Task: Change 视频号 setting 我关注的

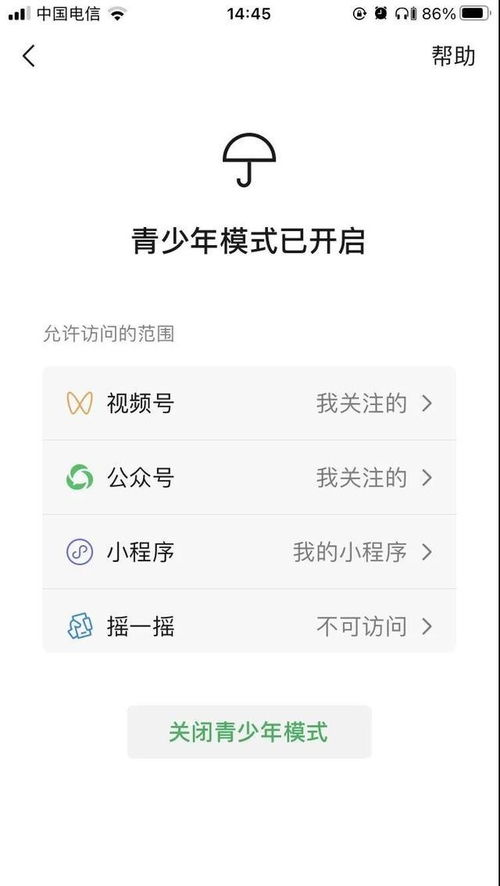Action: (362, 403)
